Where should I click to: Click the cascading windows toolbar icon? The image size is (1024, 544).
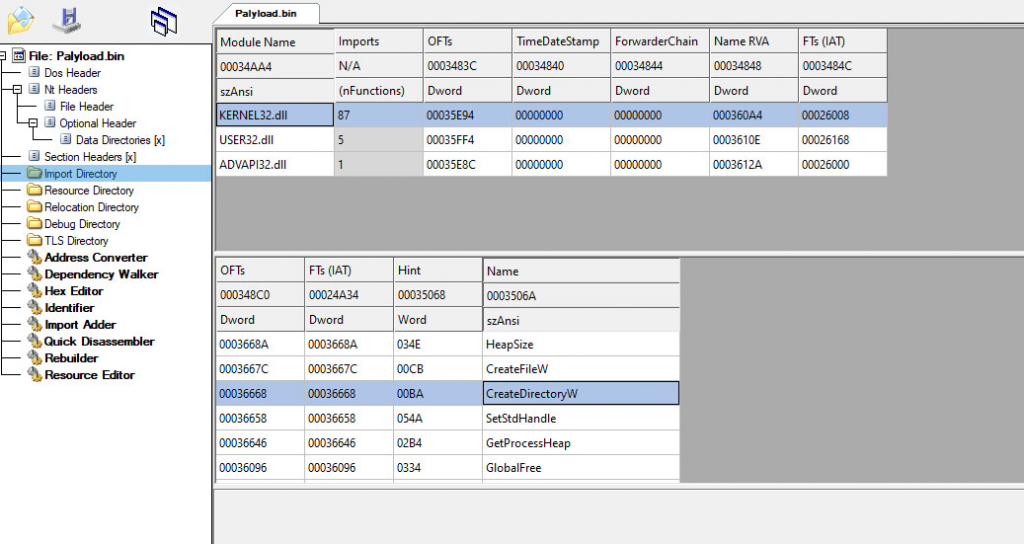click(164, 20)
